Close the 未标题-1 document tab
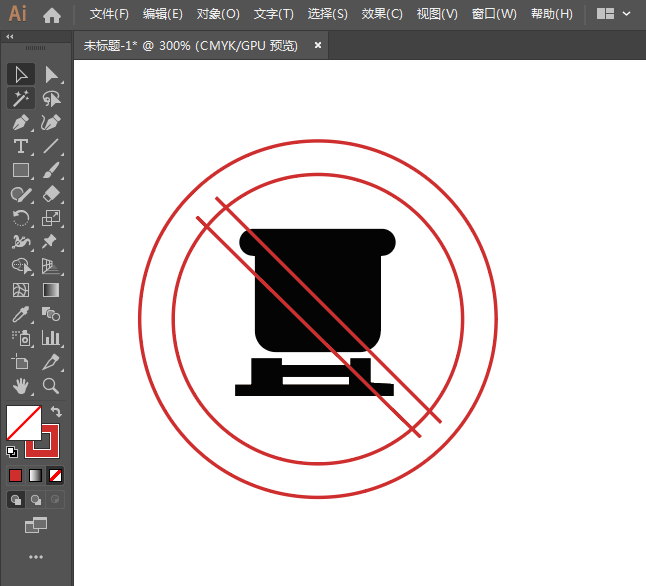Viewport: 646px width, 586px height. tap(318, 45)
